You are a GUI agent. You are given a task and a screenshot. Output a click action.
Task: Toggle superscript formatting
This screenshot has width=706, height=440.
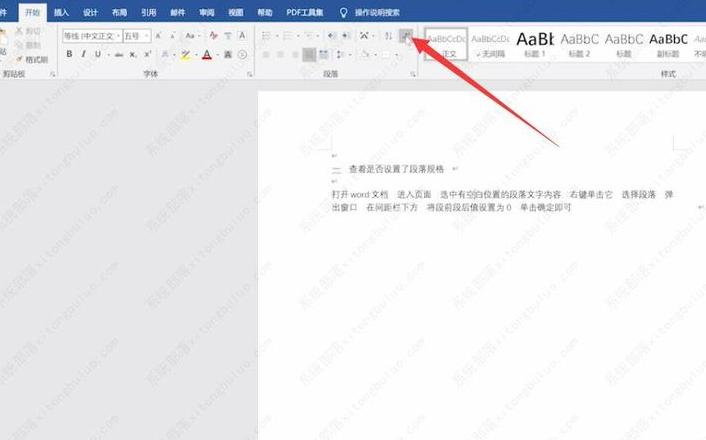point(147,54)
